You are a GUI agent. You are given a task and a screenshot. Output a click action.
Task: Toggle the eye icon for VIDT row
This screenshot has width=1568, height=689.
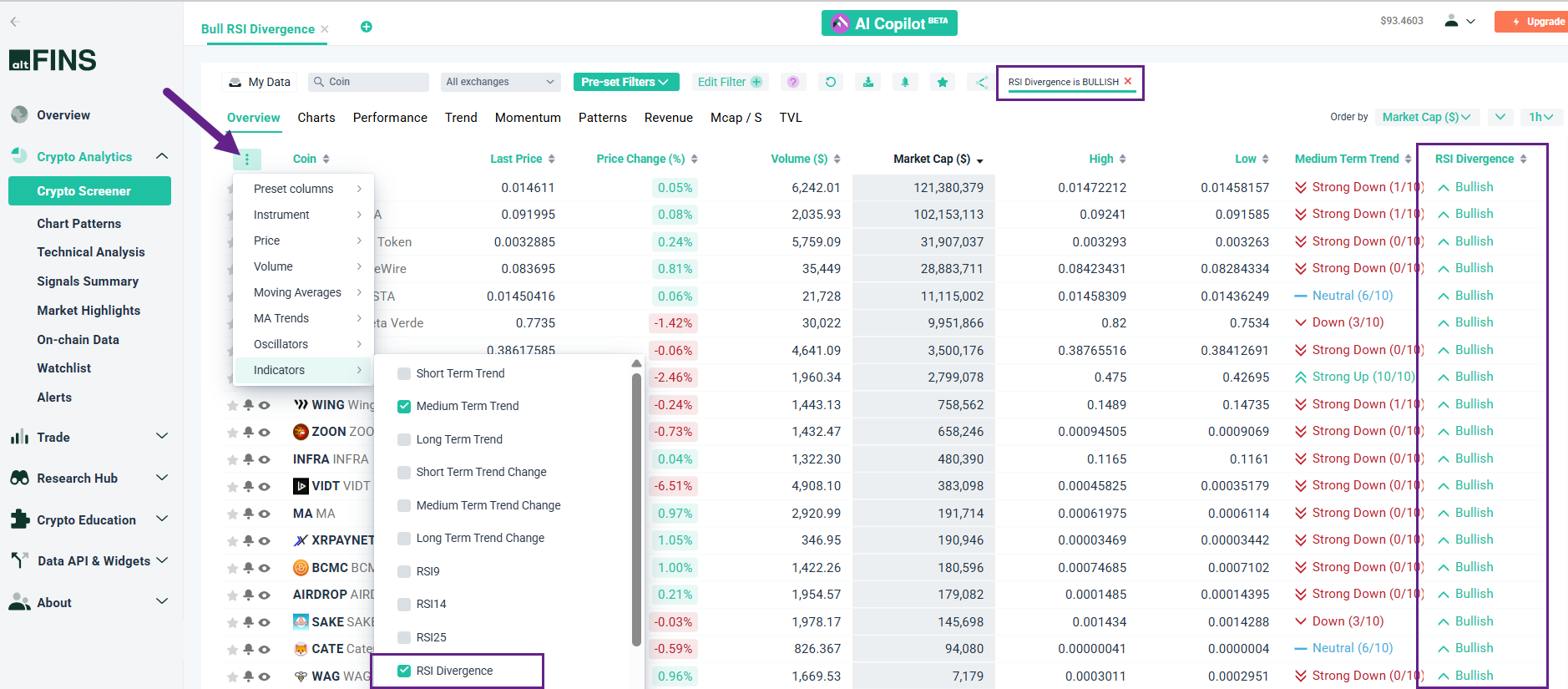[264, 486]
